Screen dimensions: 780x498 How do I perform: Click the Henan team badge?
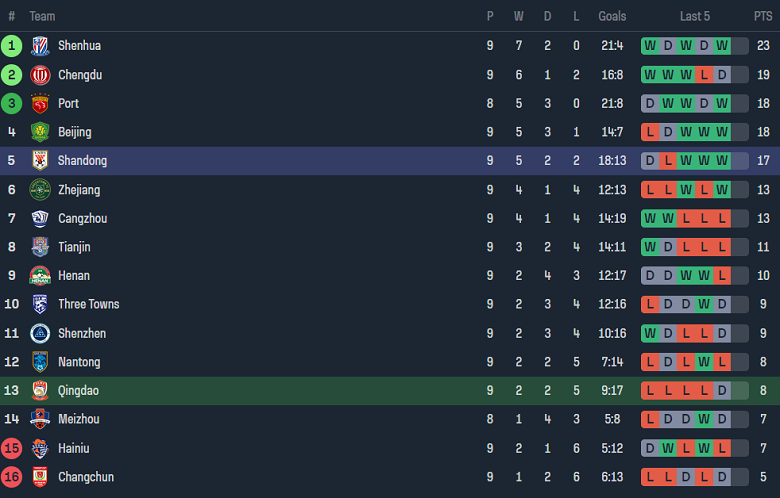40,276
